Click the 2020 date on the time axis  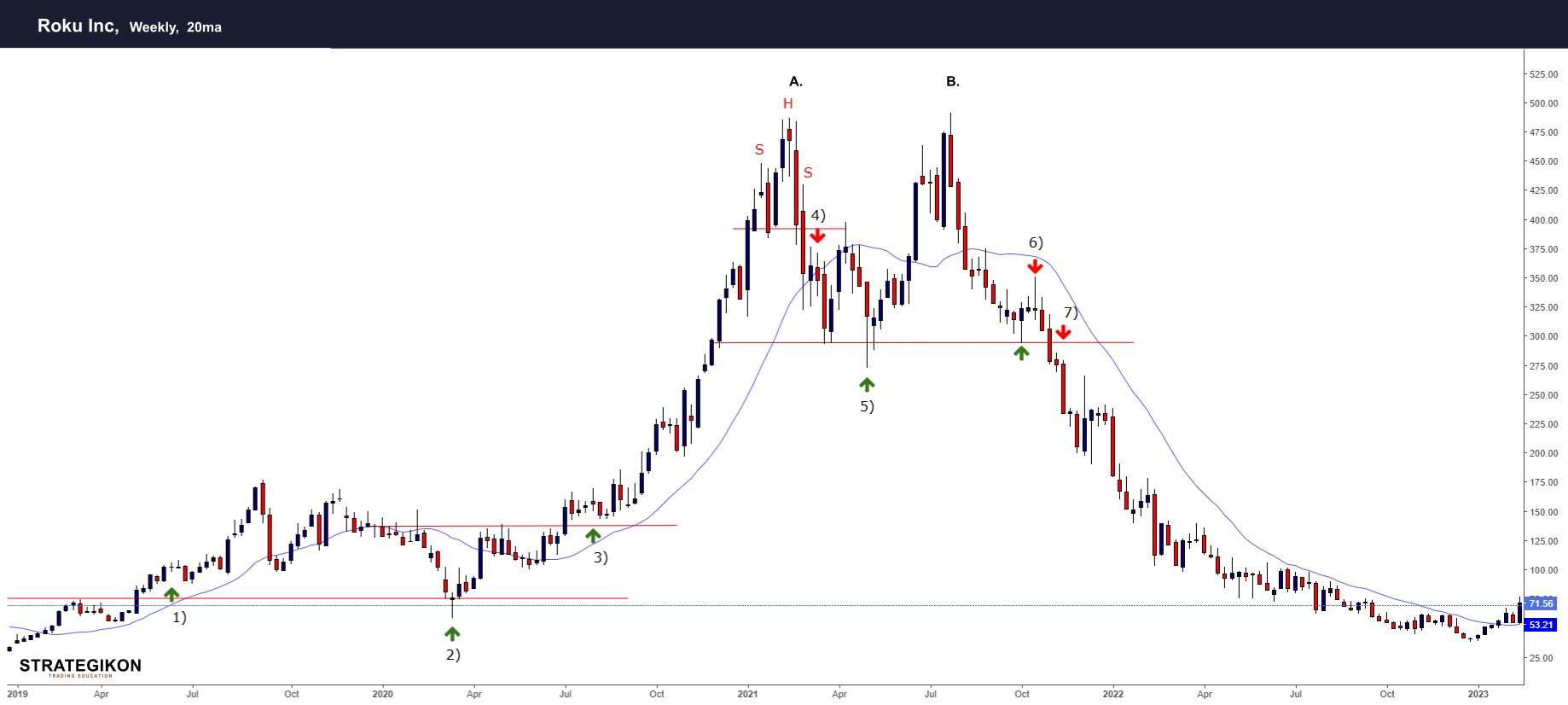pyautogui.click(x=382, y=694)
